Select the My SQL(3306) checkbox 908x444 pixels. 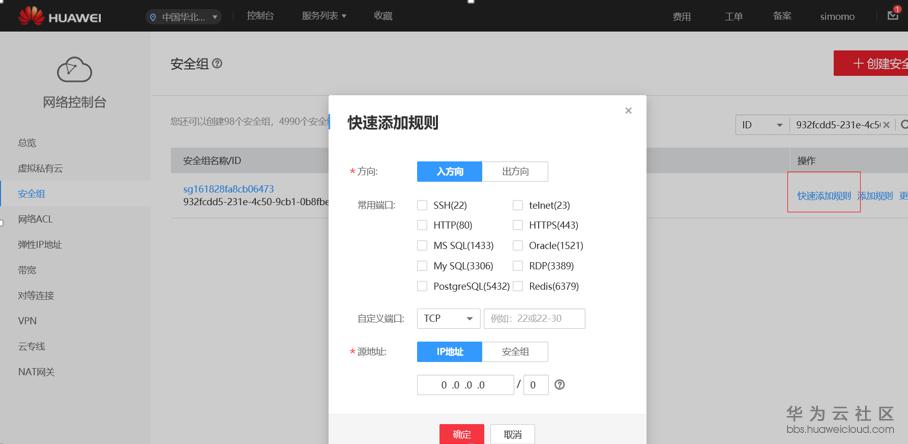422,266
